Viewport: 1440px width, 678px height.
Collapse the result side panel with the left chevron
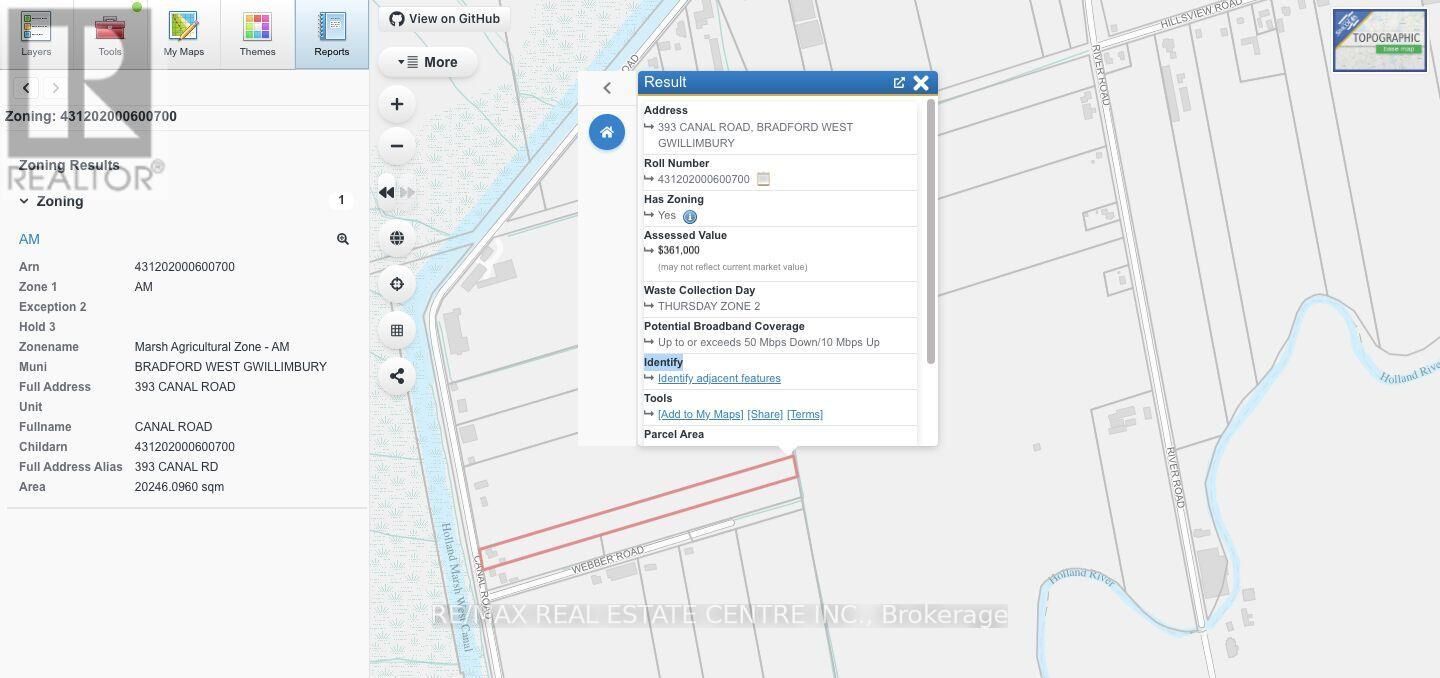point(607,88)
